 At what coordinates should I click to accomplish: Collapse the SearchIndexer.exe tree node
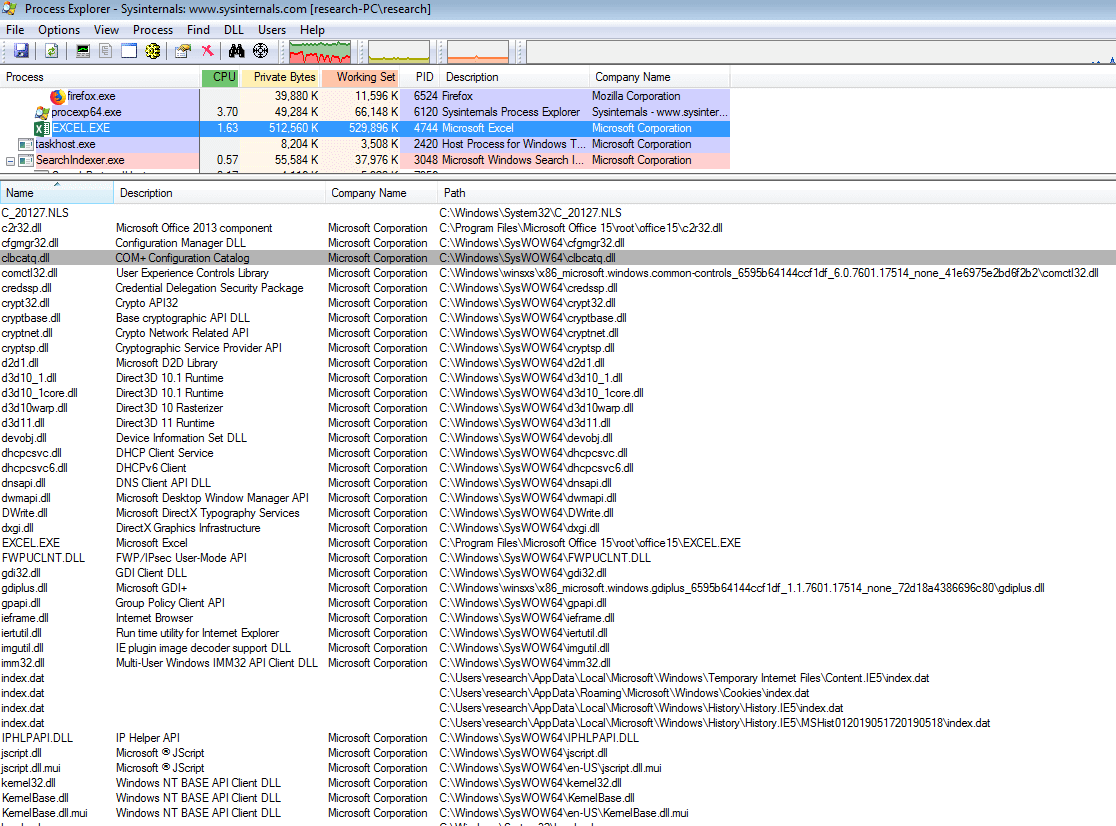click(10, 161)
